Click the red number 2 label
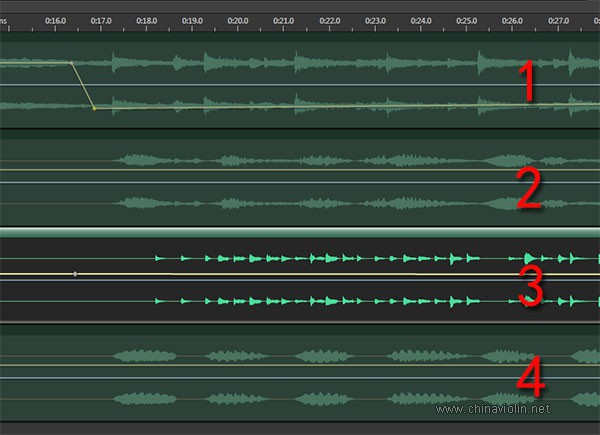Image resolution: width=600 pixels, height=435 pixels. [529, 187]
